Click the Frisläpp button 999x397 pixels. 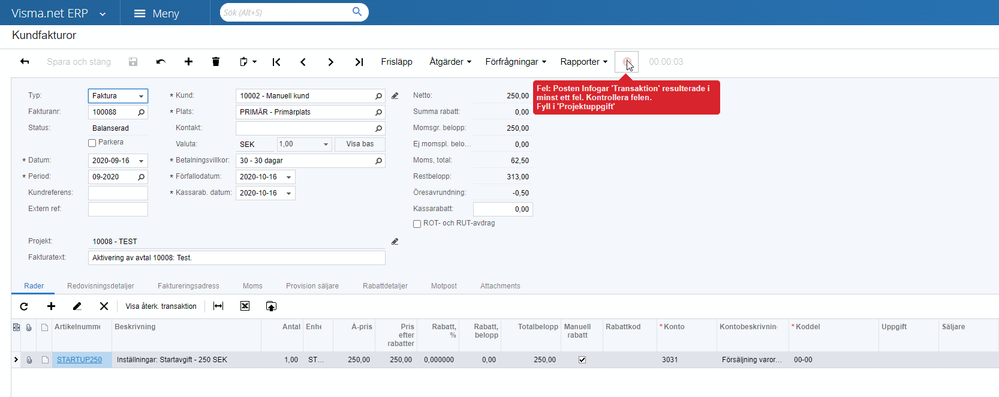click(396, 62)
